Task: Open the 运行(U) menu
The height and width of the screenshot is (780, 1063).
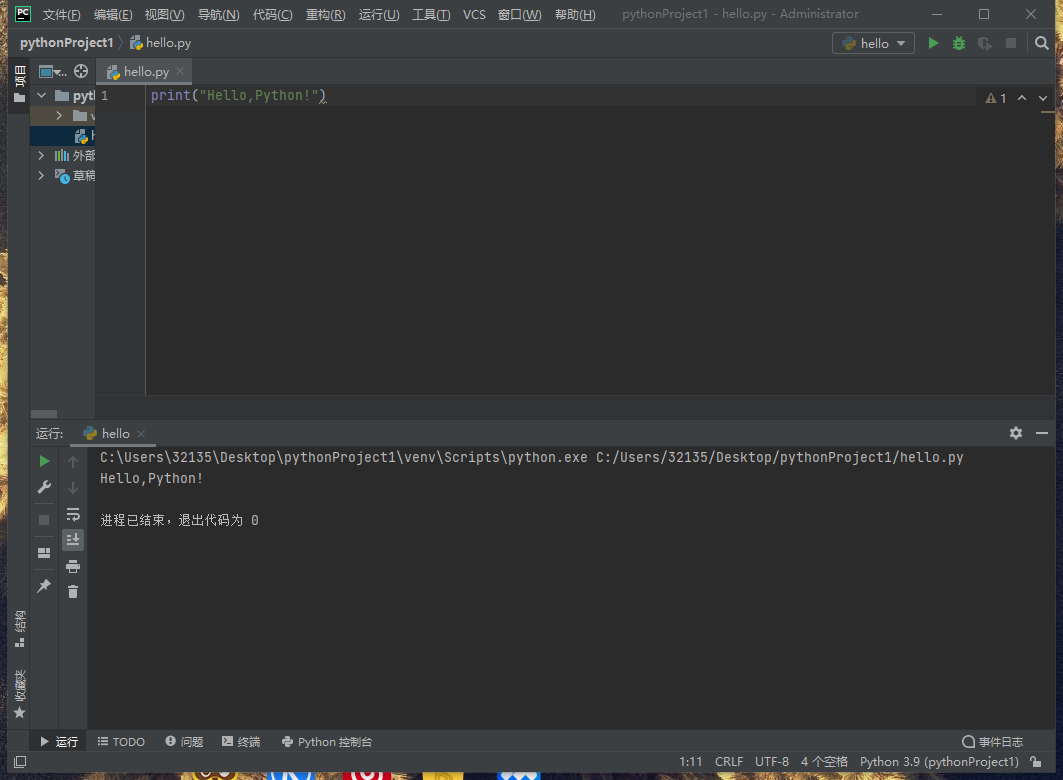Action: tap(379, 14)
